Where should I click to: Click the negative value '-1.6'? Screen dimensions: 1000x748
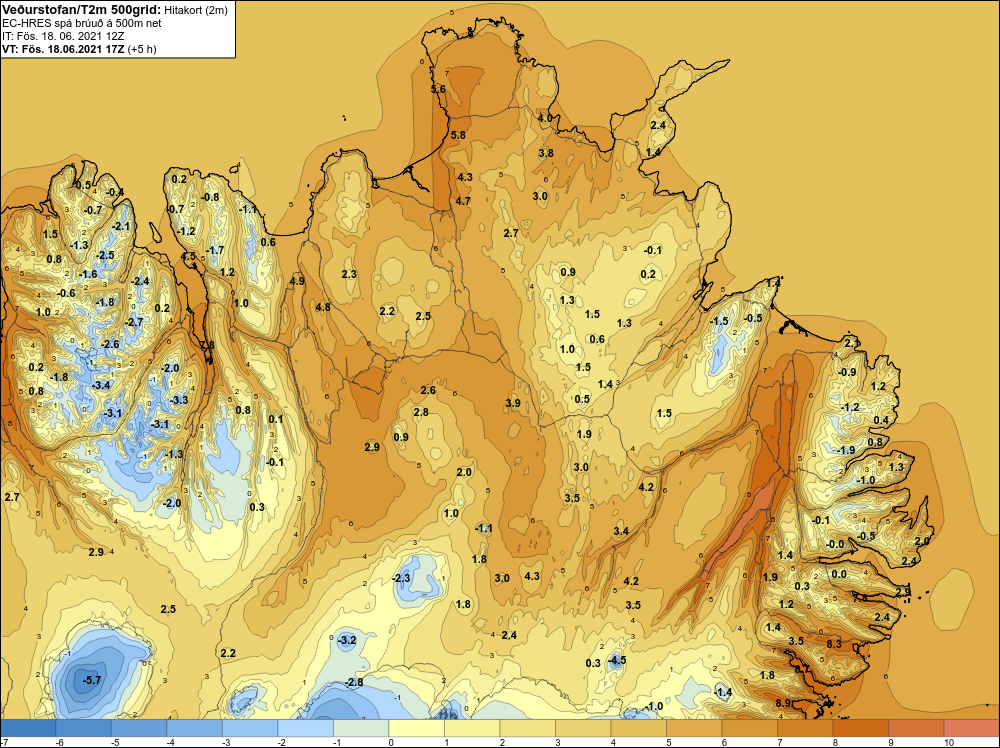click(x=88, y=274)
